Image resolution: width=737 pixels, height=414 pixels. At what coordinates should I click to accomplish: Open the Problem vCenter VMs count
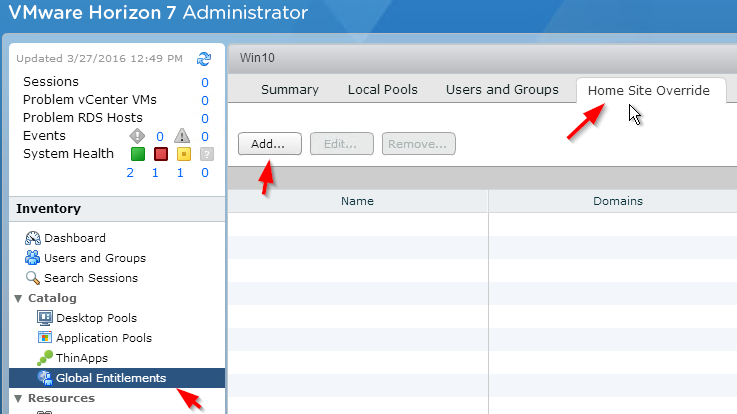pos(205,101)
